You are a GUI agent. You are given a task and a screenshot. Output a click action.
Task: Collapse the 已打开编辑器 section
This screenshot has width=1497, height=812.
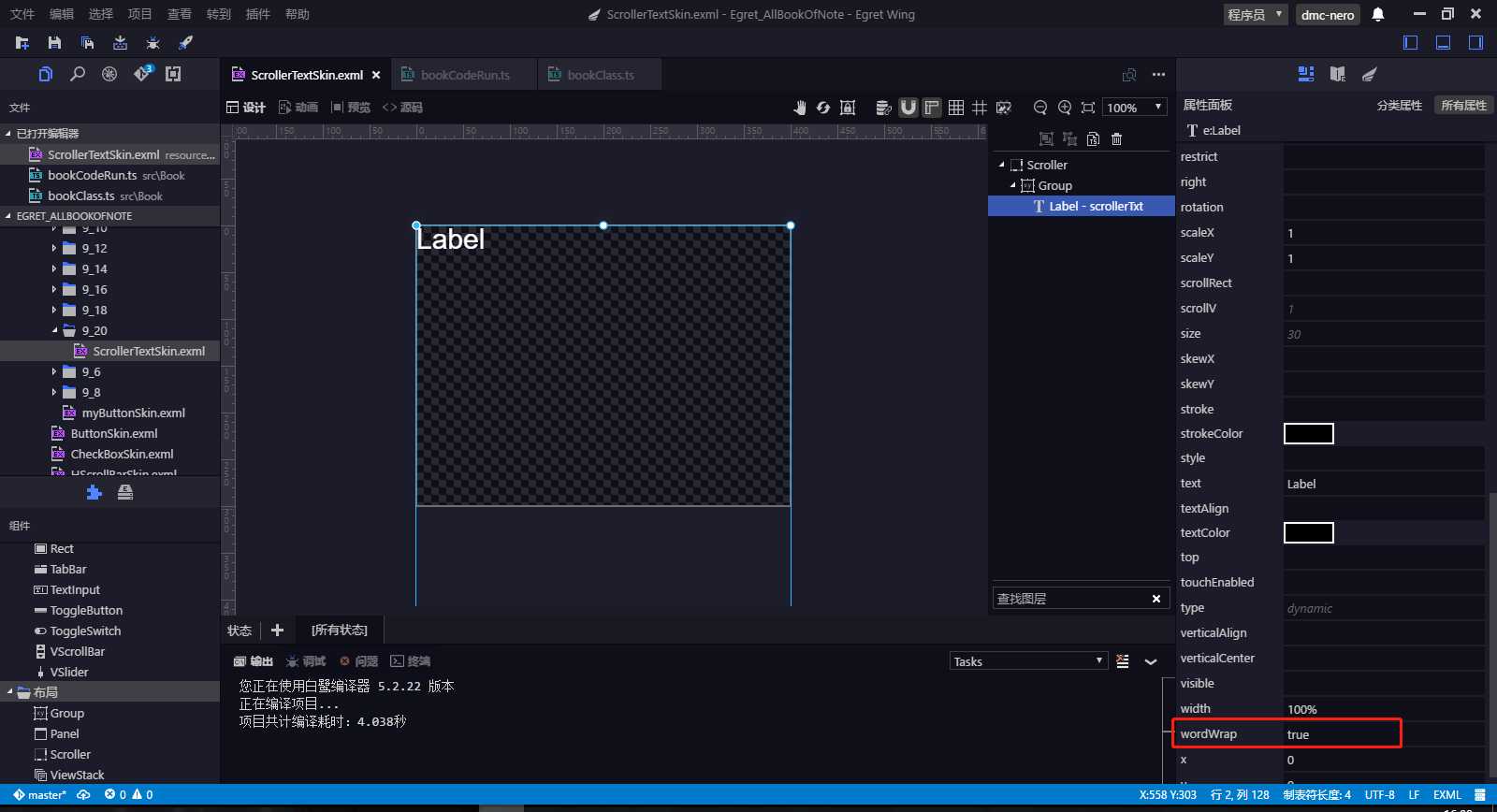(x=8, y=134)
